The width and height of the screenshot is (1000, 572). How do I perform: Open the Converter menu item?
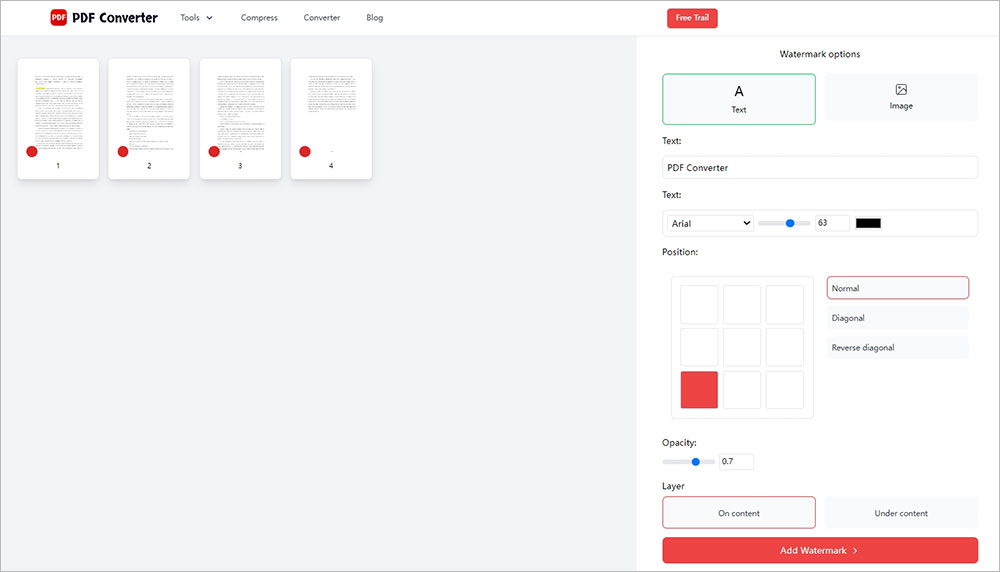click(321, 18)
